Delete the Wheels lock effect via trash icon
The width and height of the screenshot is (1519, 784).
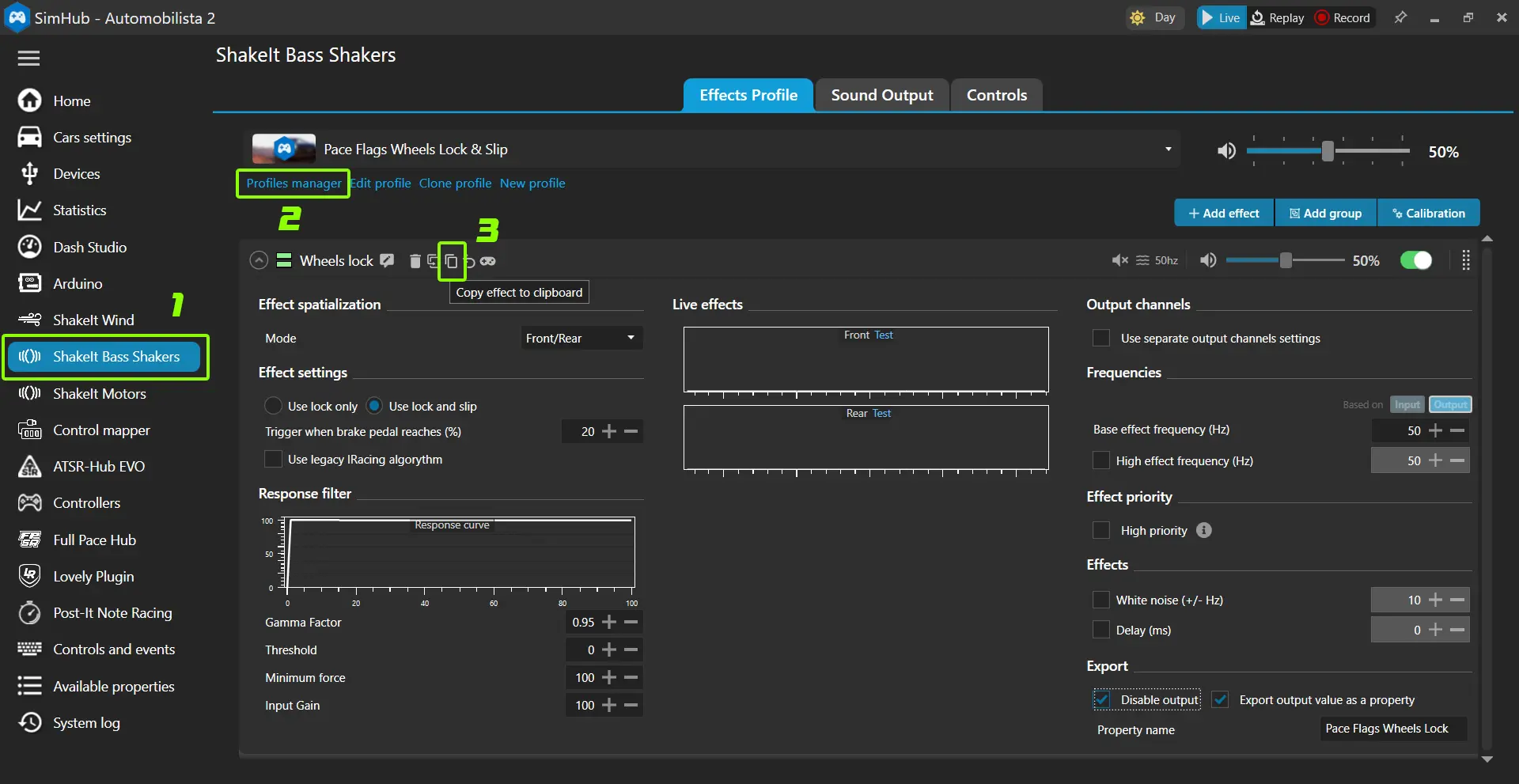point(415,261)
